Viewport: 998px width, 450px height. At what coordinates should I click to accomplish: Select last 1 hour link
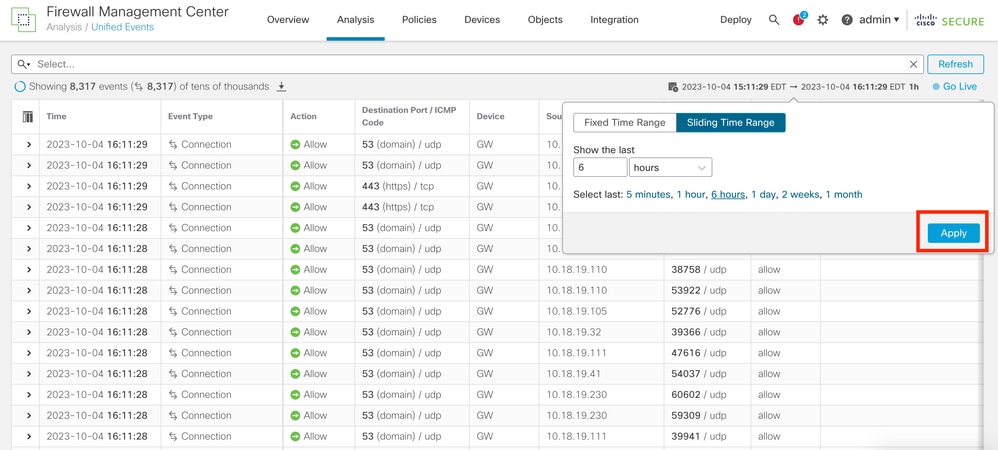coord(691,195)
